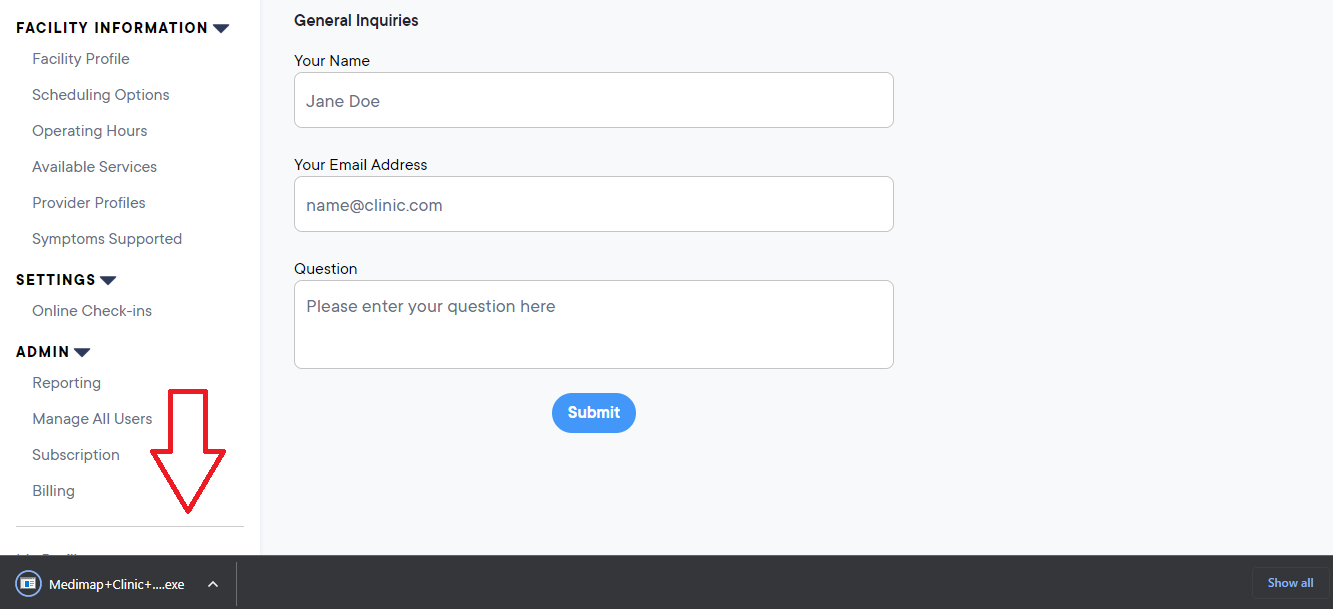Go to Scheduling Options
Viewport: 1333px width, 609px height.
click(x=101, y=95)
